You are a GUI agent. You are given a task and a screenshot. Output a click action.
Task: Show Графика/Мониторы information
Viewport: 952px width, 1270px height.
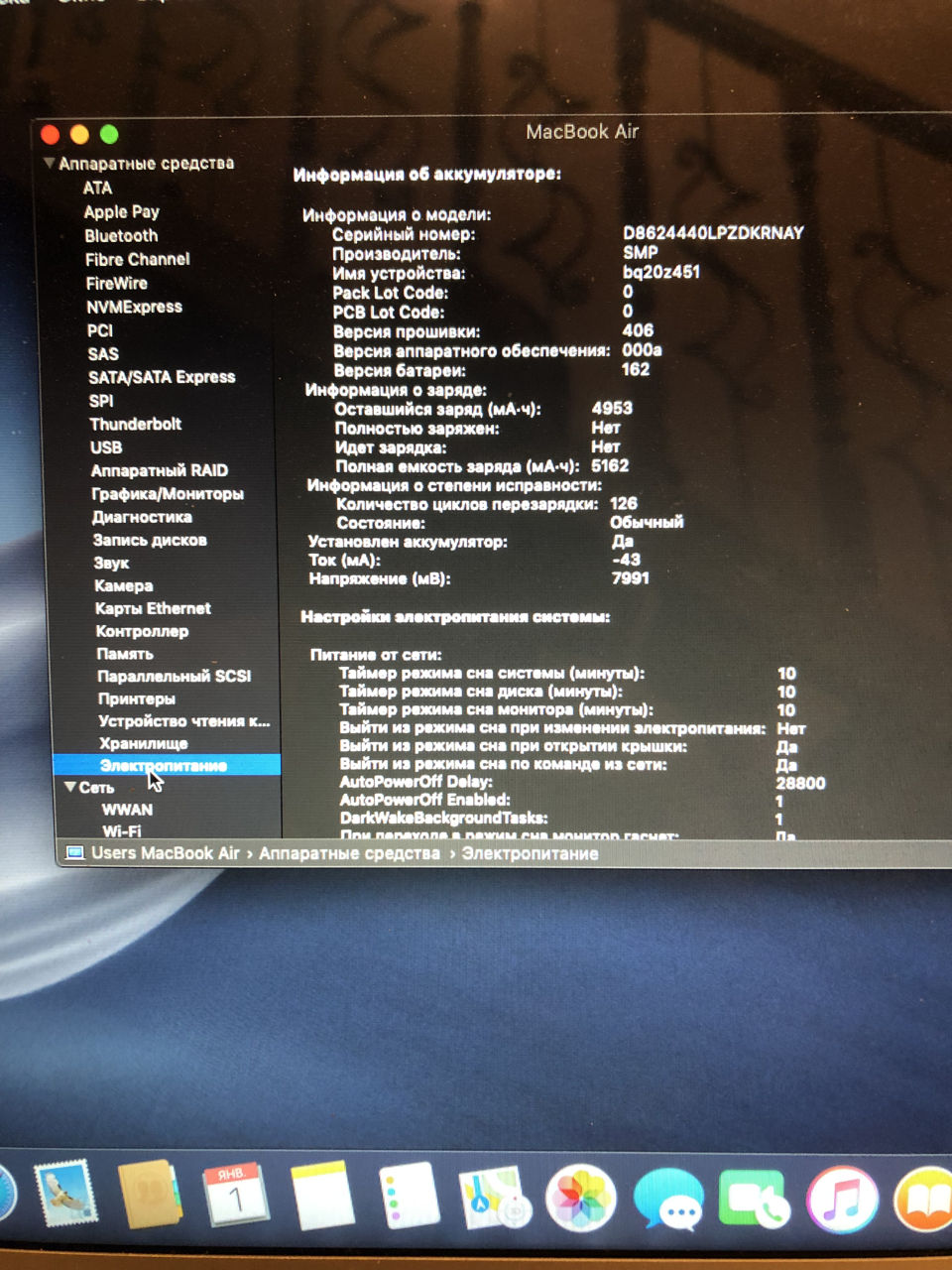(168, 493)
